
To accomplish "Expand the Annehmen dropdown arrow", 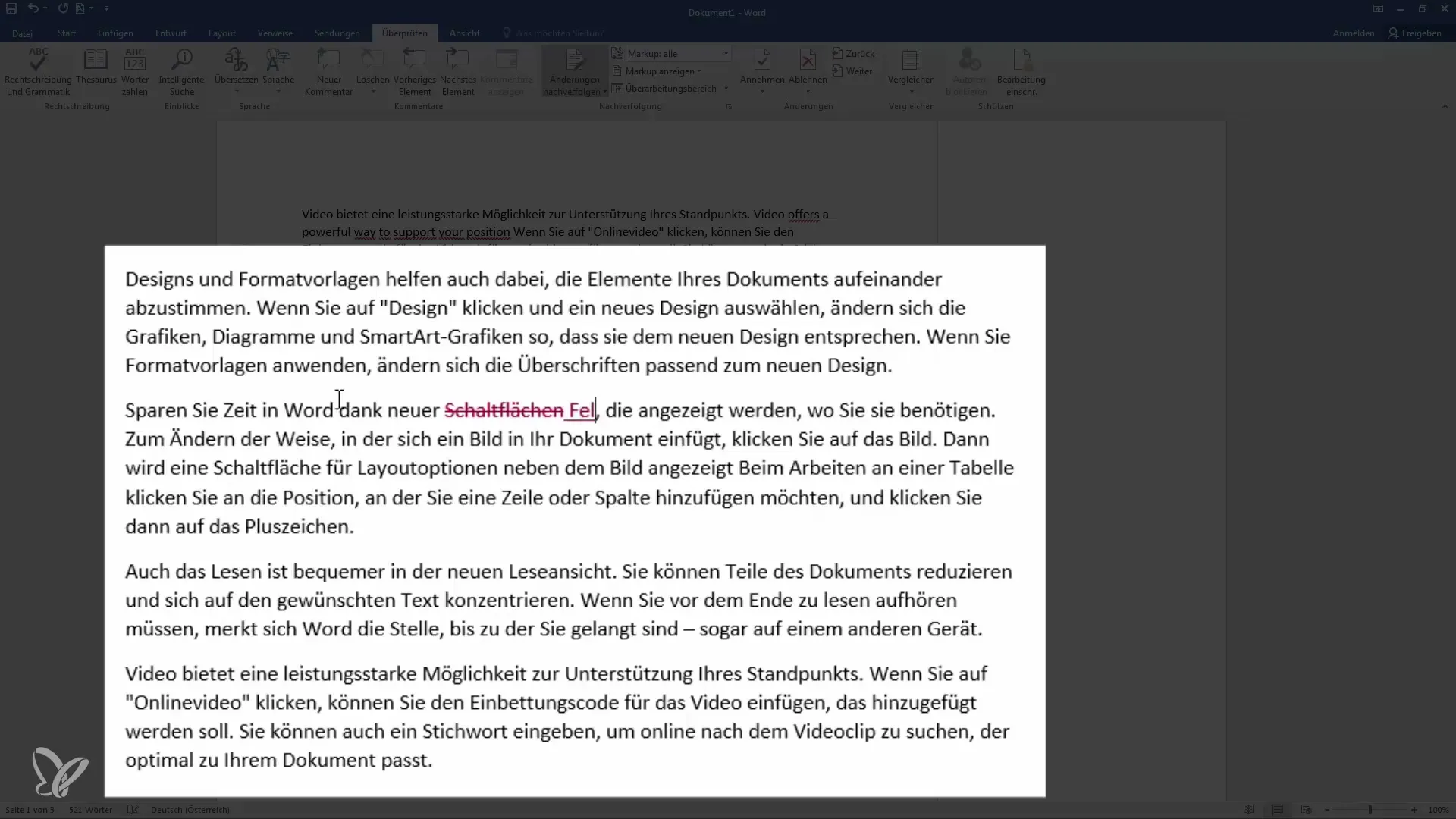I will pyautogui.click(x=762, y=92).
